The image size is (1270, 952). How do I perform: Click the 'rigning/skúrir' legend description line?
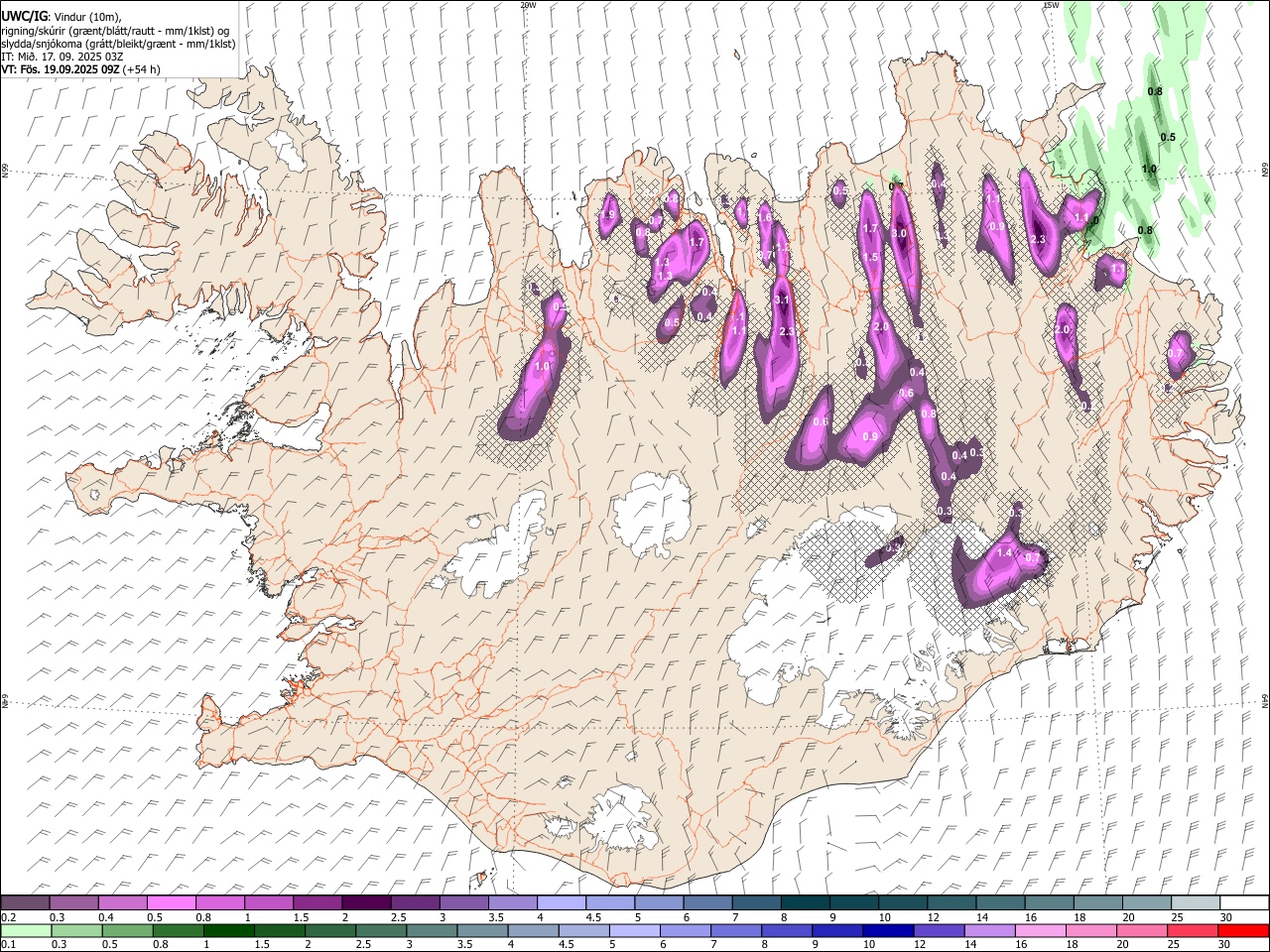[114, 31]
